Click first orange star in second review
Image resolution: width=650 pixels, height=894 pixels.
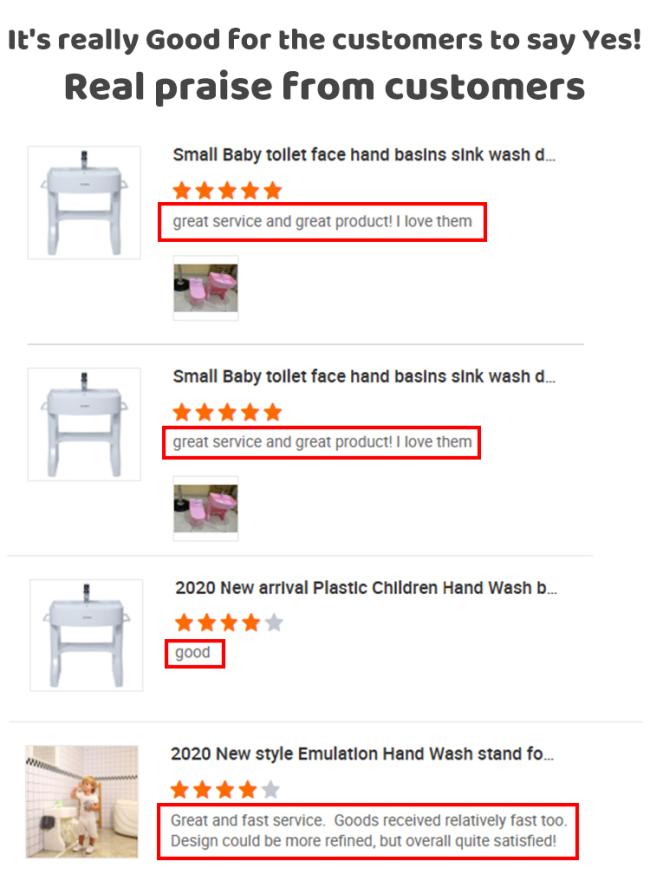coord(182,412)
